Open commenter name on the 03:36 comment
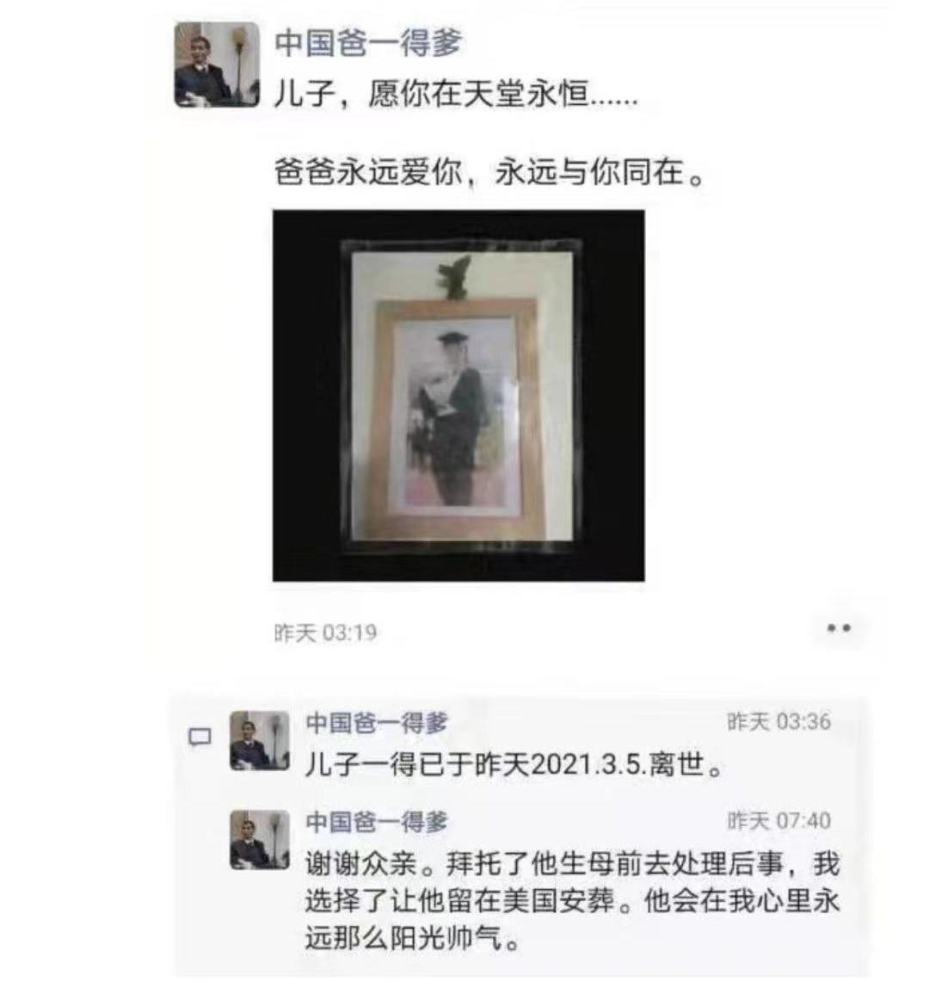 coord(377,723)
